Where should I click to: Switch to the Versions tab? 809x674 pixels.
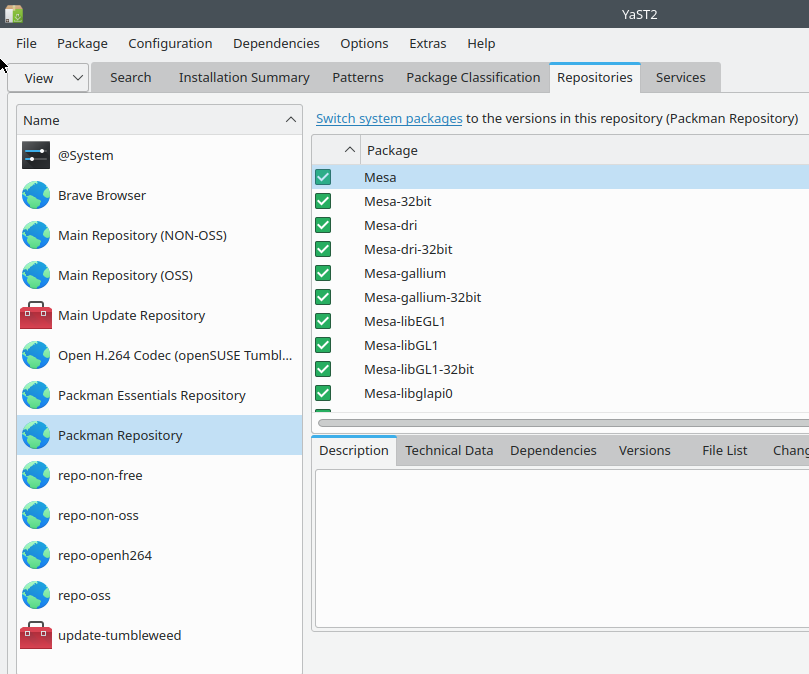pos(644,450)
